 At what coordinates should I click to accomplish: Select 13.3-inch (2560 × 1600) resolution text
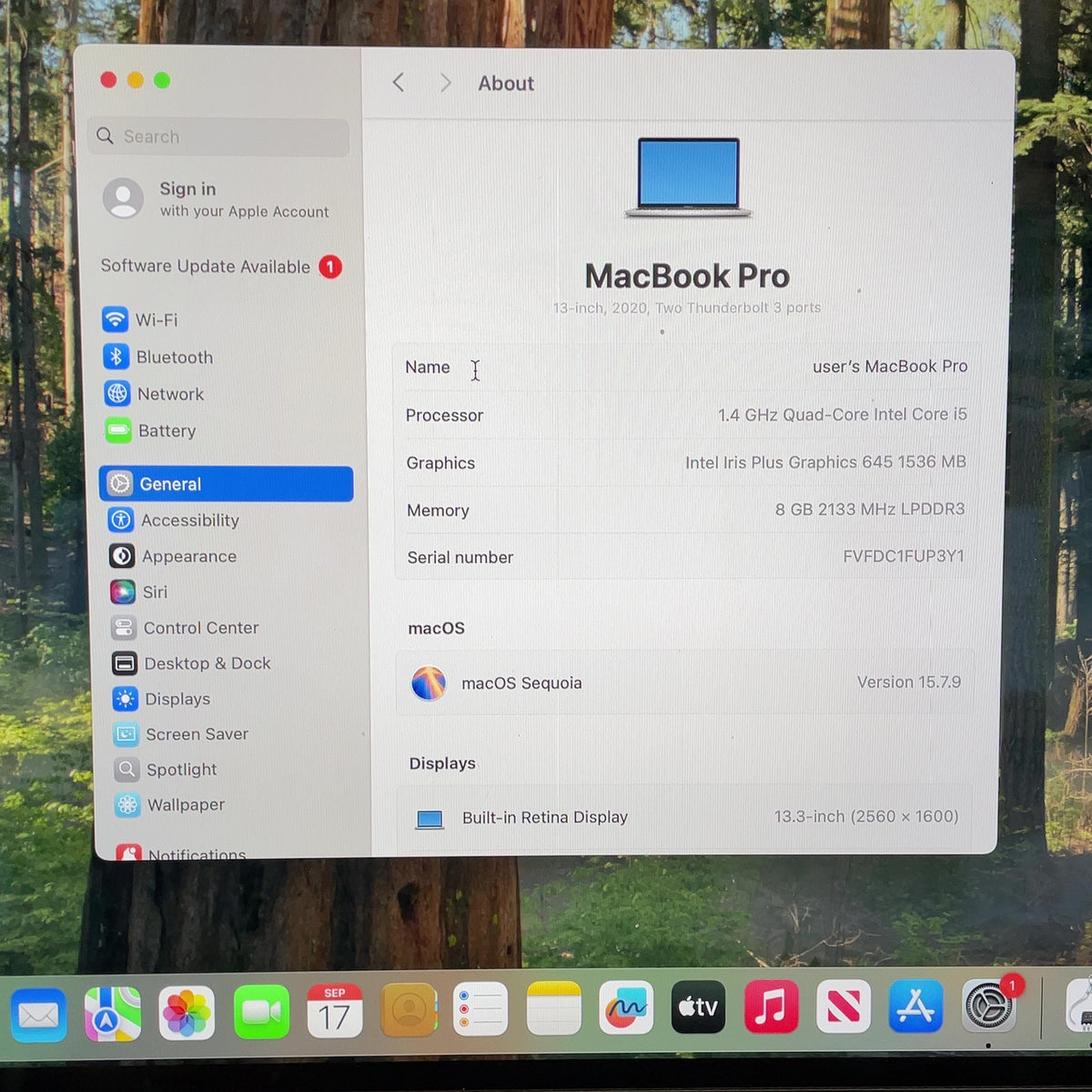[x=866, y=816]
